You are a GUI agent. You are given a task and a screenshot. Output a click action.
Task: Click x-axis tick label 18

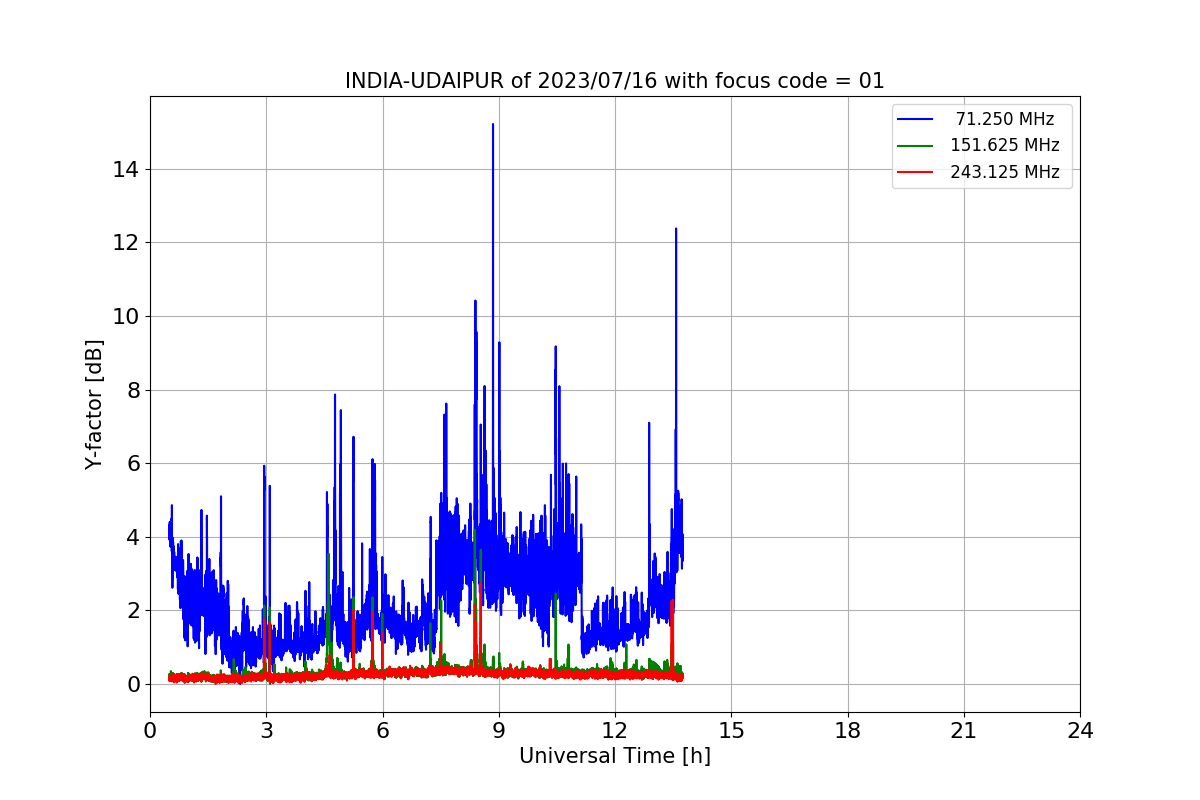click(x=847, y=731)
